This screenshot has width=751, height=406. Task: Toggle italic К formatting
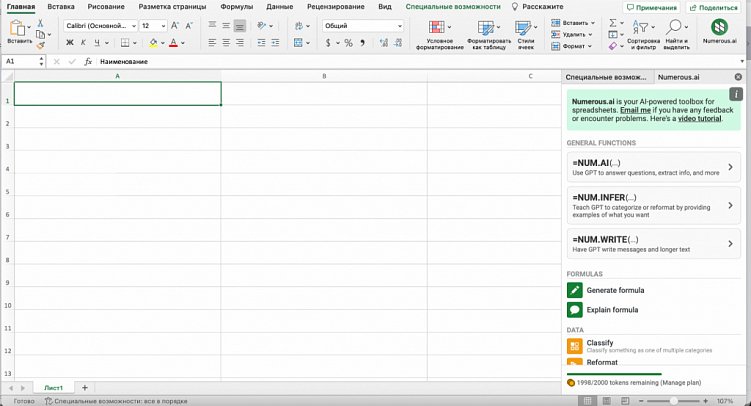[83, 43]
